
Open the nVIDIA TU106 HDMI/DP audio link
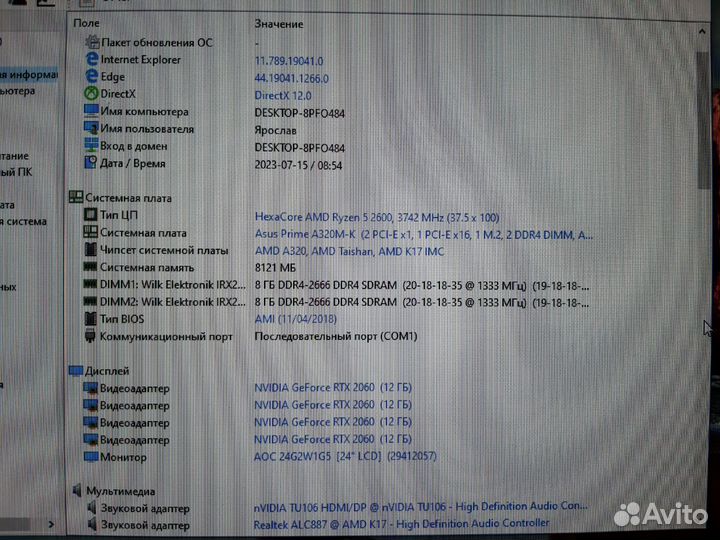pos(421,507)
